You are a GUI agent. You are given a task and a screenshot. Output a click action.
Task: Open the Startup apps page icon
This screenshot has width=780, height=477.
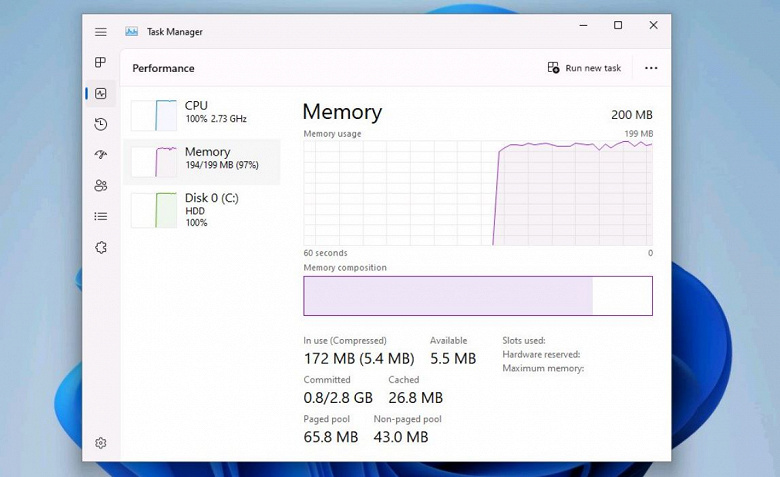tap(100, 154)
